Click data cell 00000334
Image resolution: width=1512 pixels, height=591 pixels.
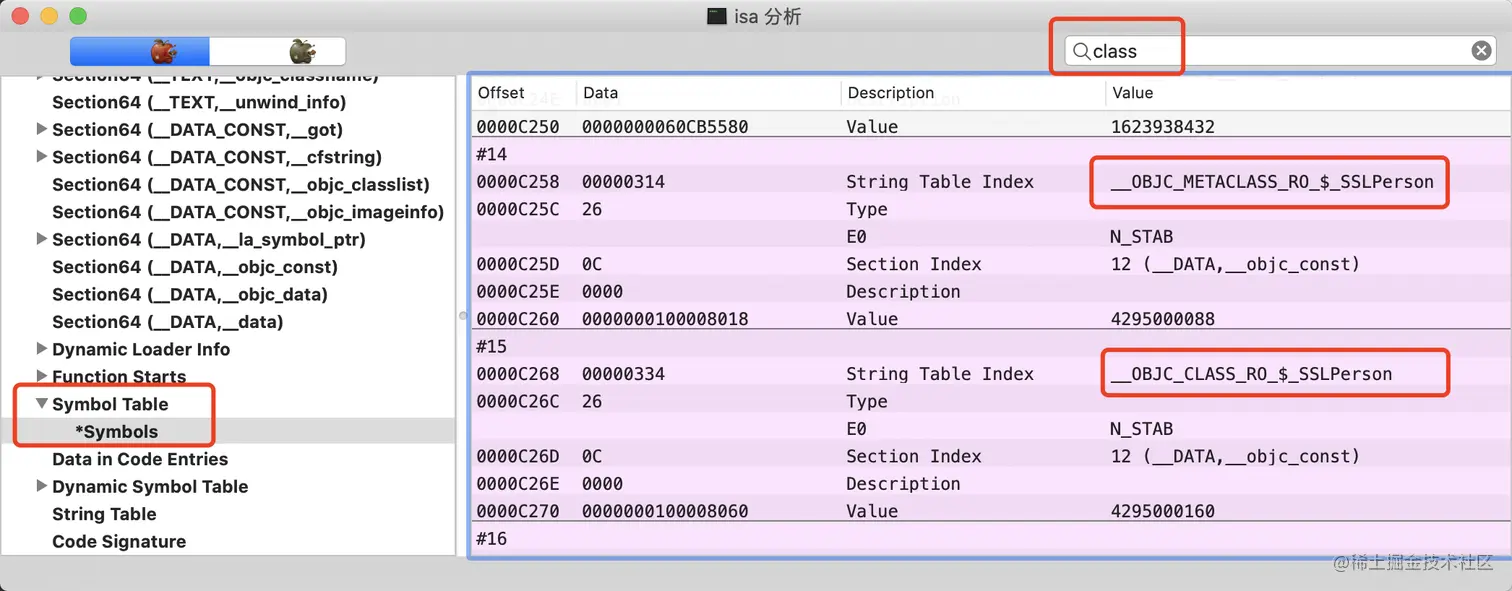click(623, 374)
